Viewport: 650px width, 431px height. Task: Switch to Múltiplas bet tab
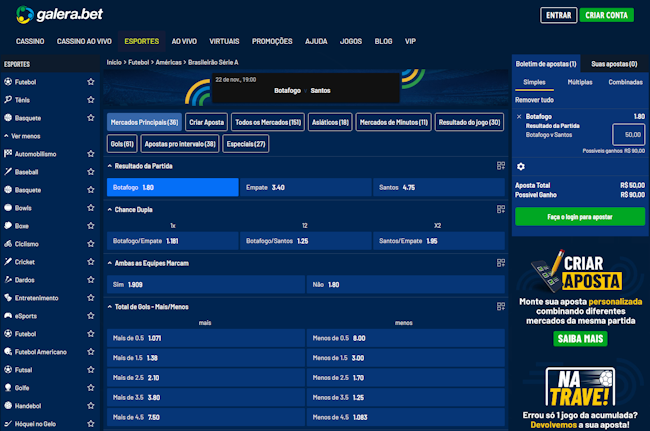pyautogui.click(x=580, y=82)
